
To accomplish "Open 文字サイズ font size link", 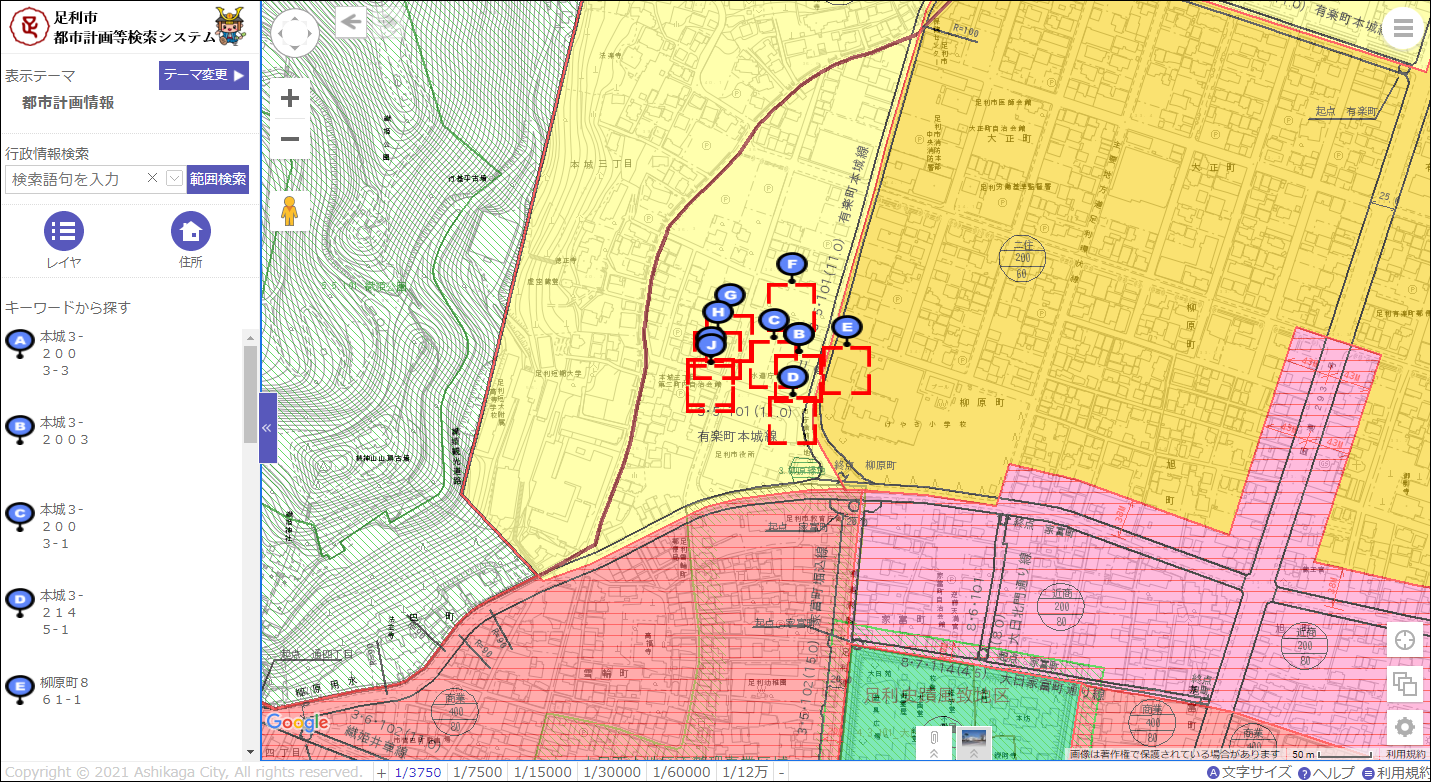I will [1249, 772].
